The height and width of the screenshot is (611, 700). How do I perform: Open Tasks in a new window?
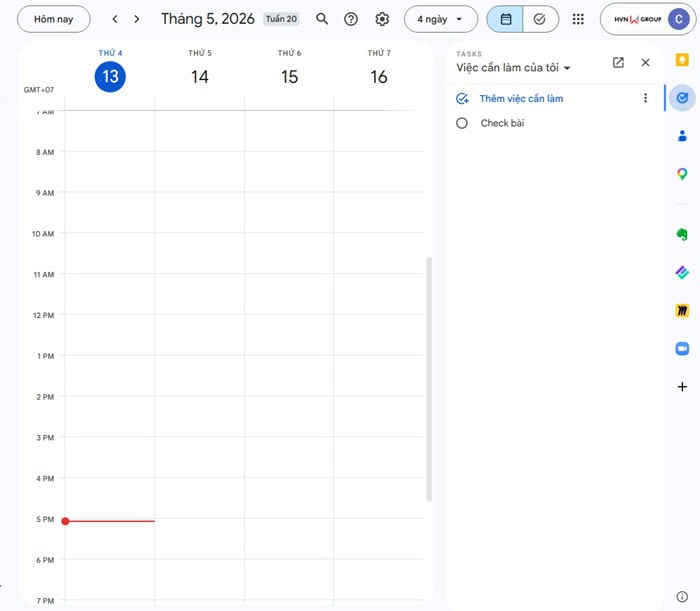click(618, 62)
